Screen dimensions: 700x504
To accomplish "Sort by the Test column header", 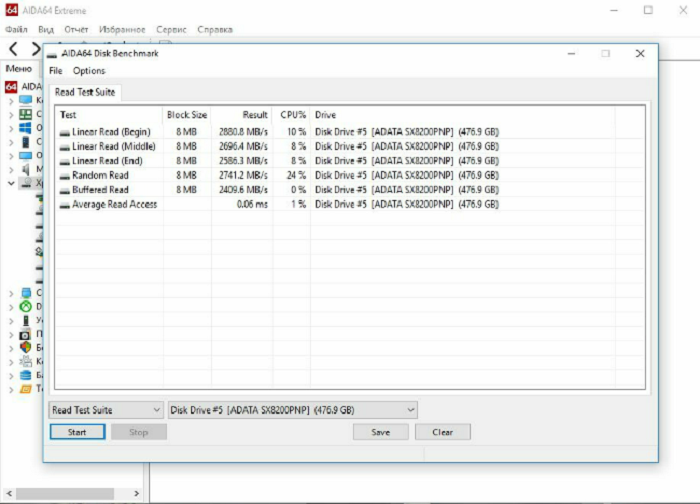I will click(x=109, y=115).
